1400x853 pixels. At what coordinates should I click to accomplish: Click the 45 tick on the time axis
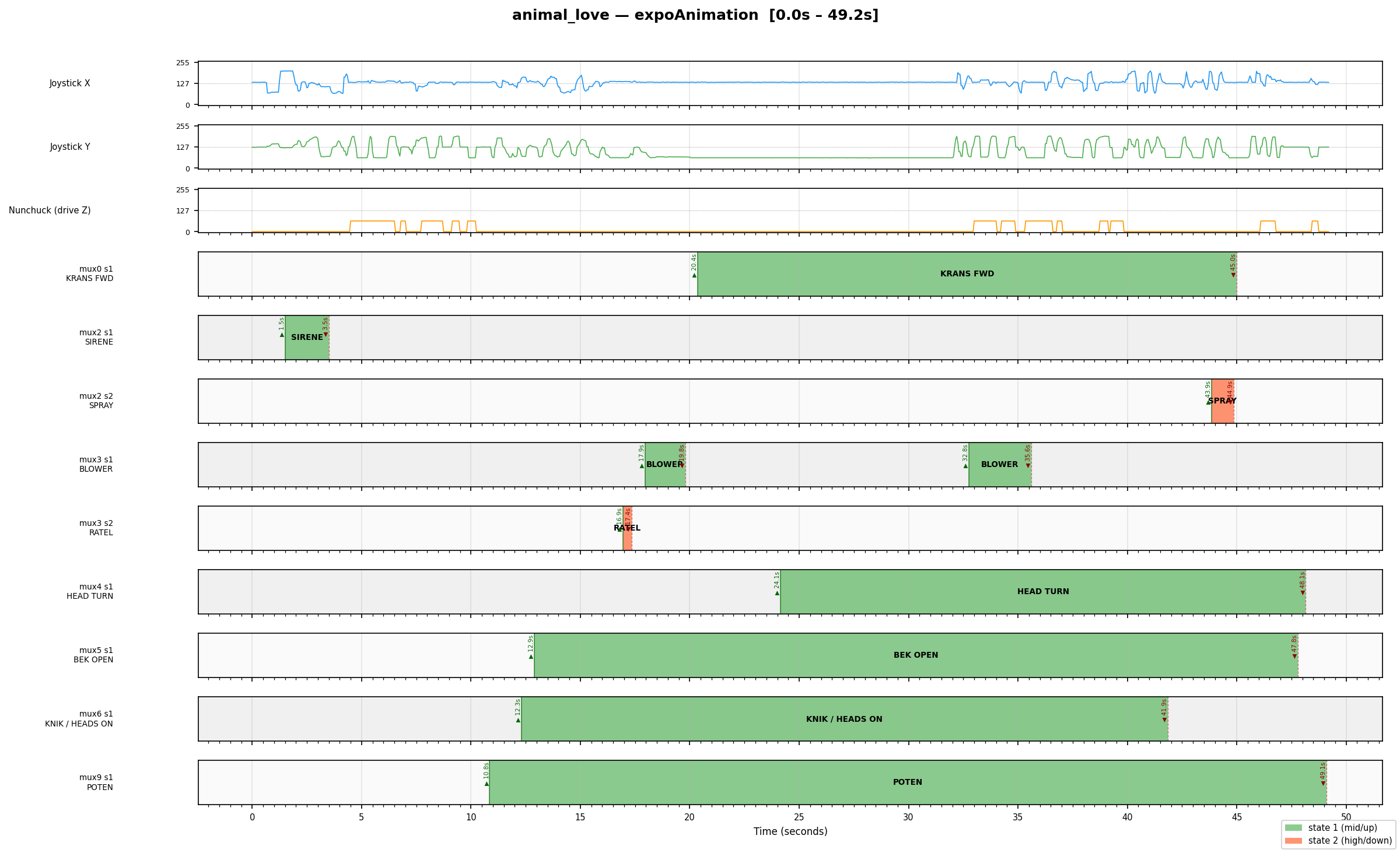click(x=1237, y=817)
